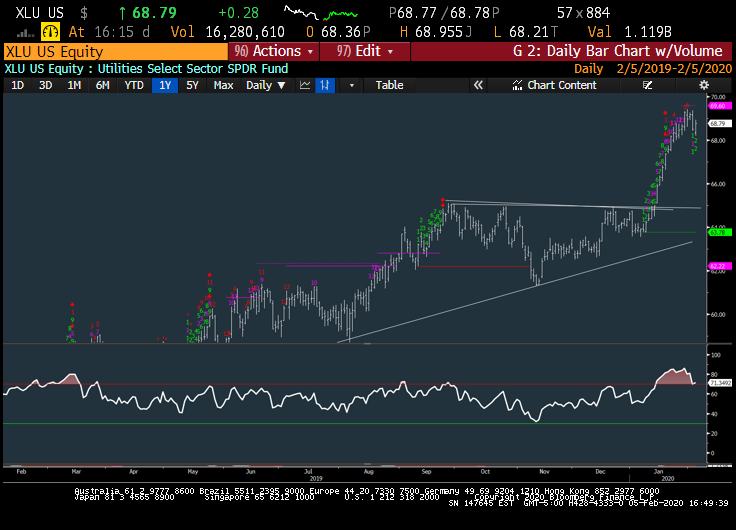Click the XLU US ticker in header
This screenshot has width=736, height=530.
(x=39, y=13)
